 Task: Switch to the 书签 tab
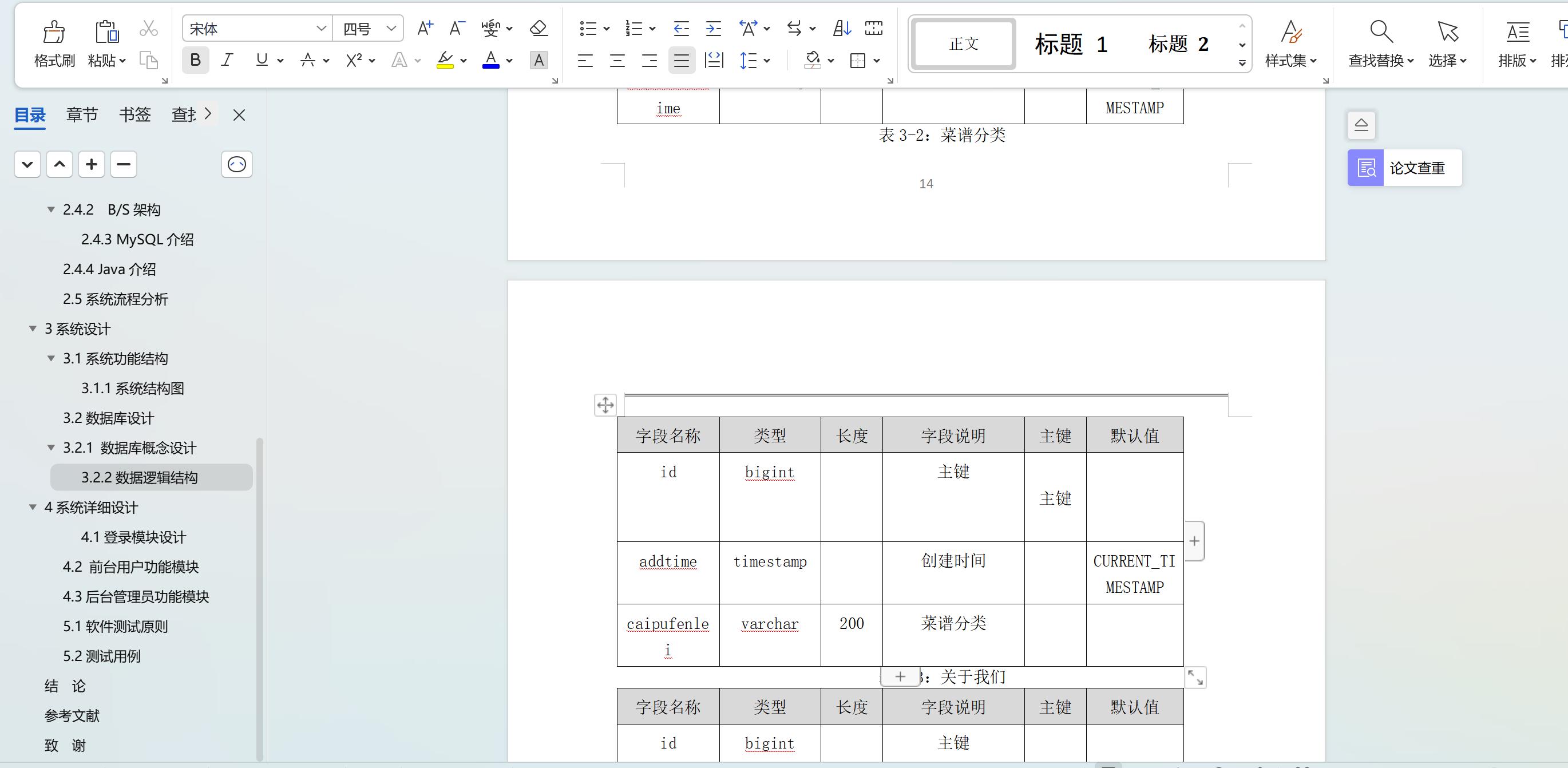[x=134, y=115]
